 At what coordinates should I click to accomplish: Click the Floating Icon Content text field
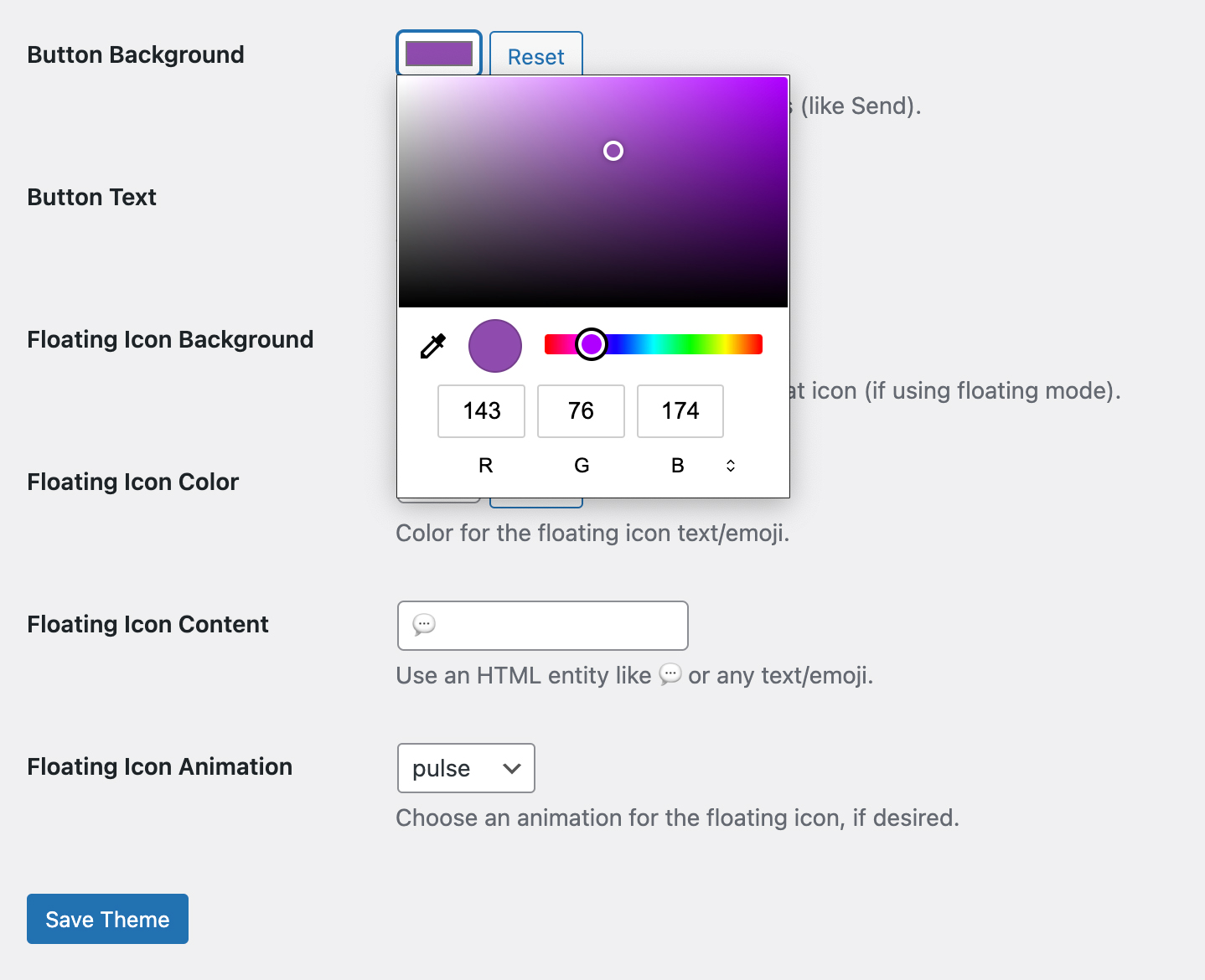click(542, 626)
